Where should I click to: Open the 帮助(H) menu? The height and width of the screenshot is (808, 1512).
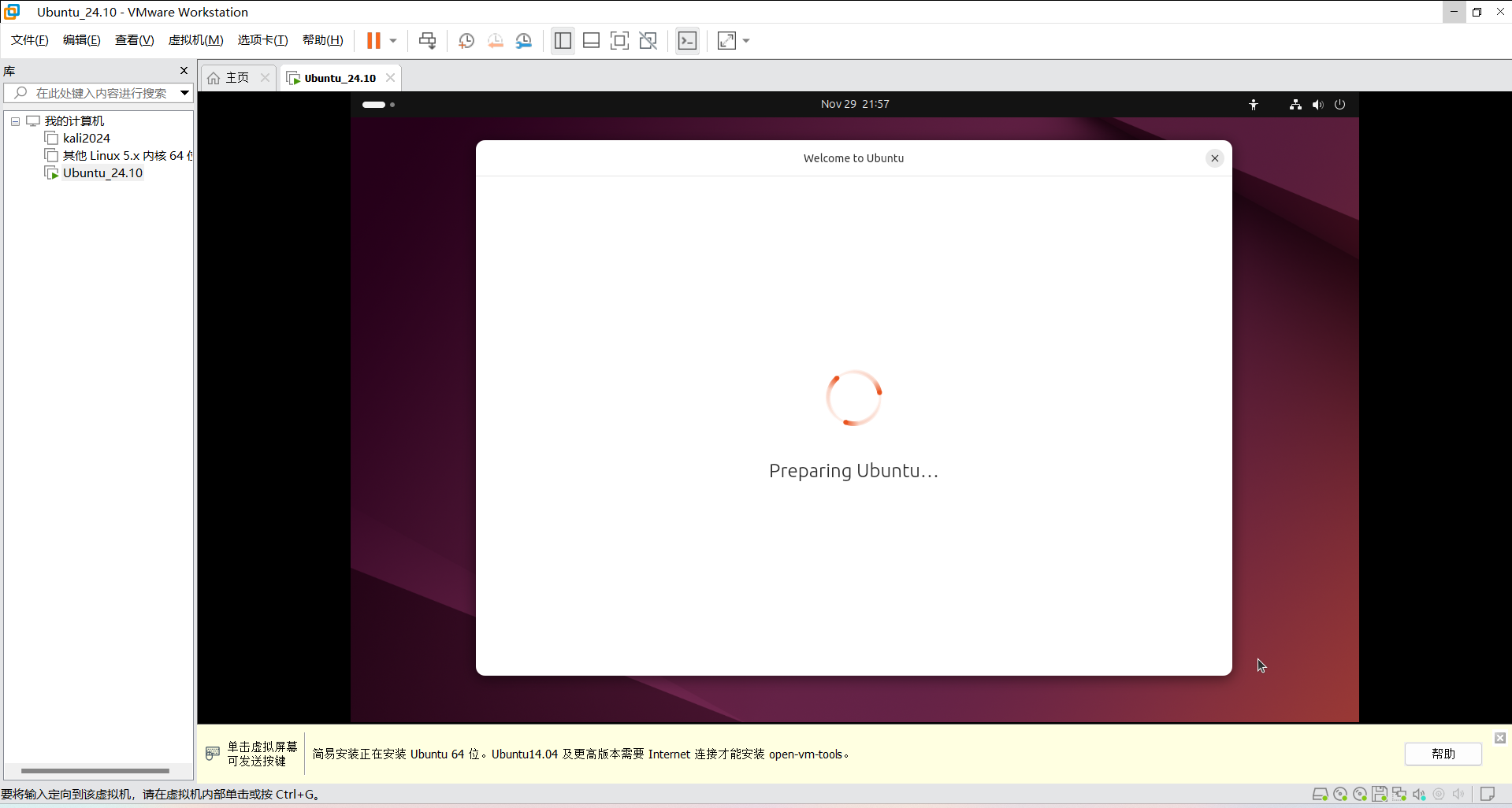pos(323,40)
